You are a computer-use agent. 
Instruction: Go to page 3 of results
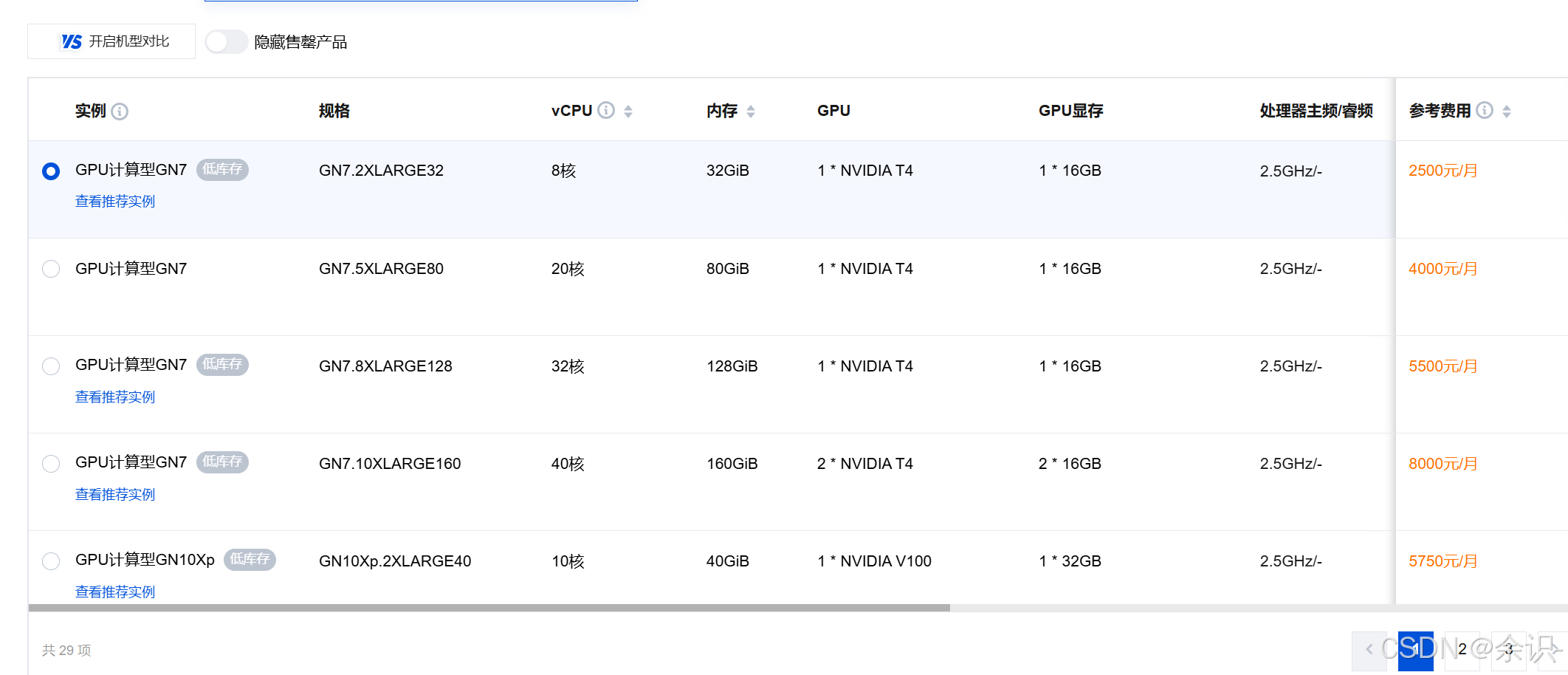point(1509,650)
